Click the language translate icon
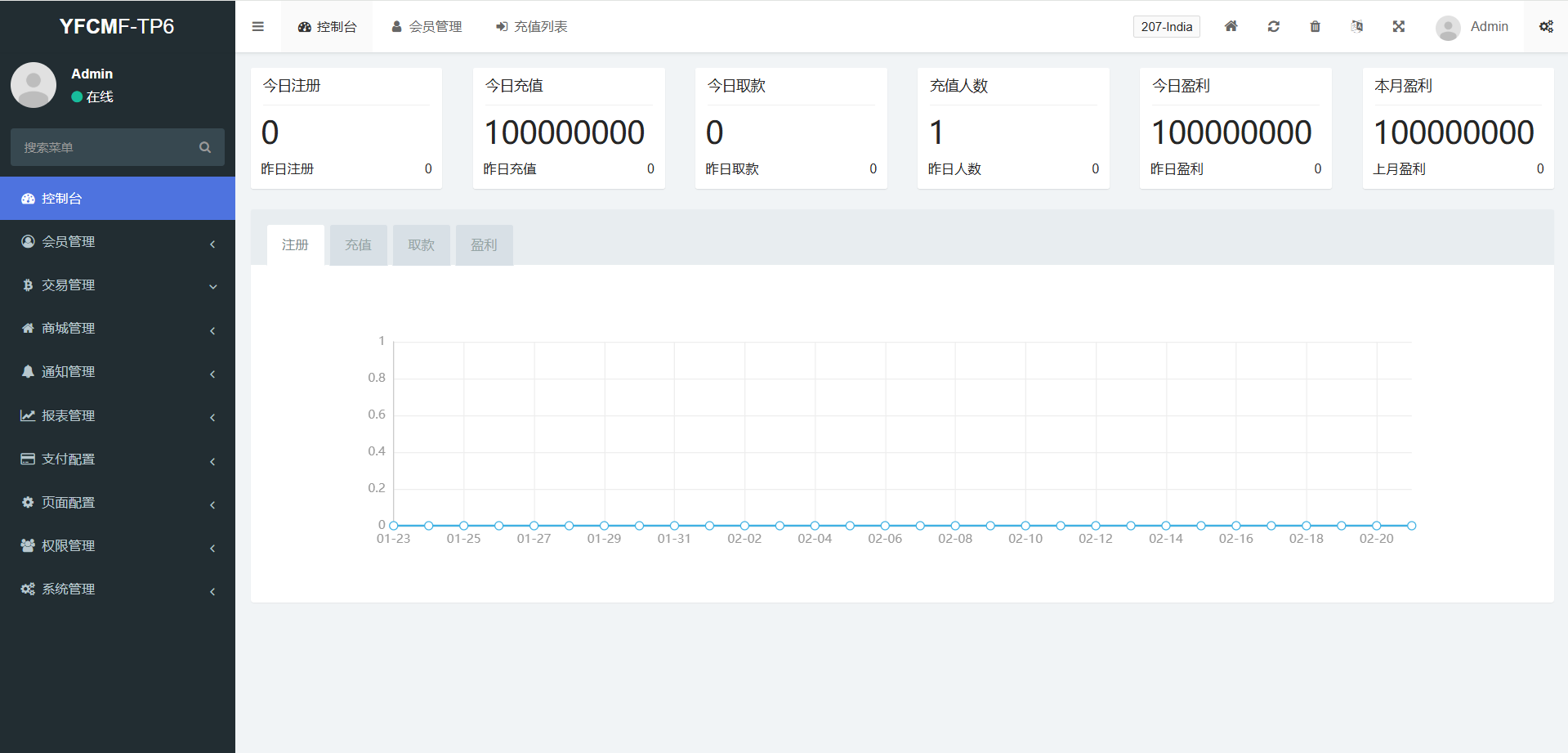Viewport: 1568px width, 753px height. [1356, 27]
